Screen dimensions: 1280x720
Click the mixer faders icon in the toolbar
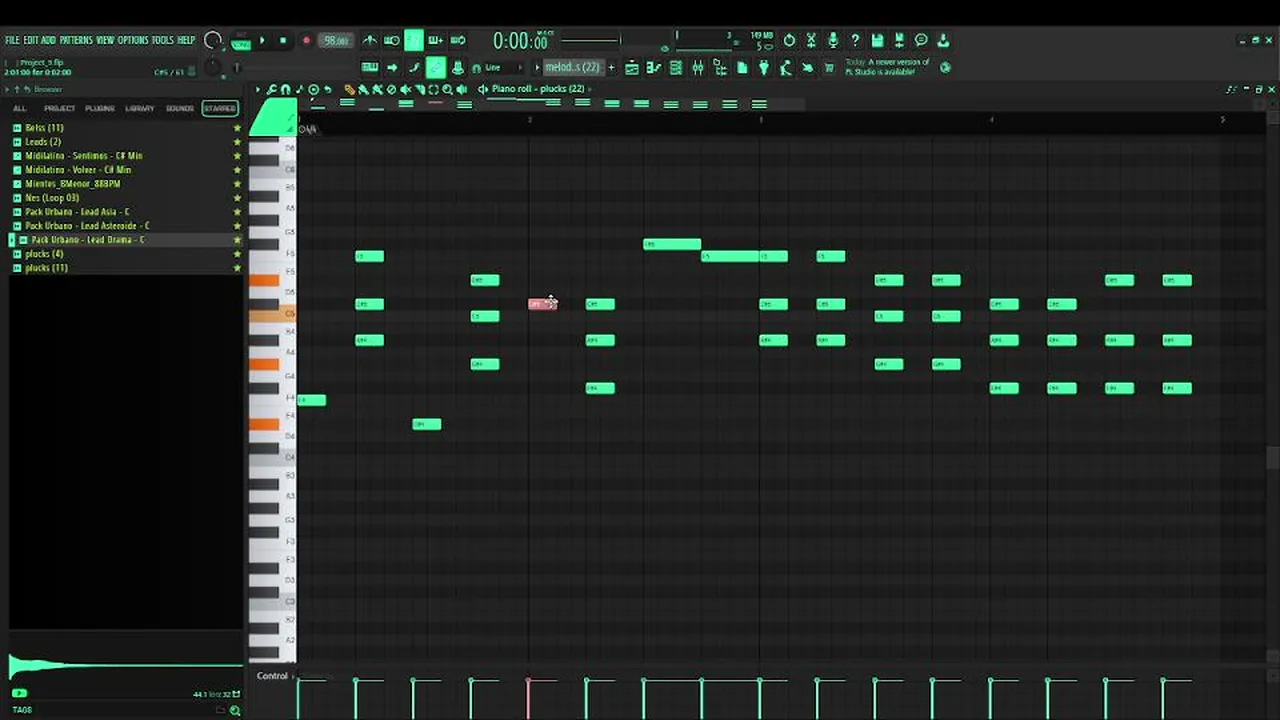pos(698,68)
